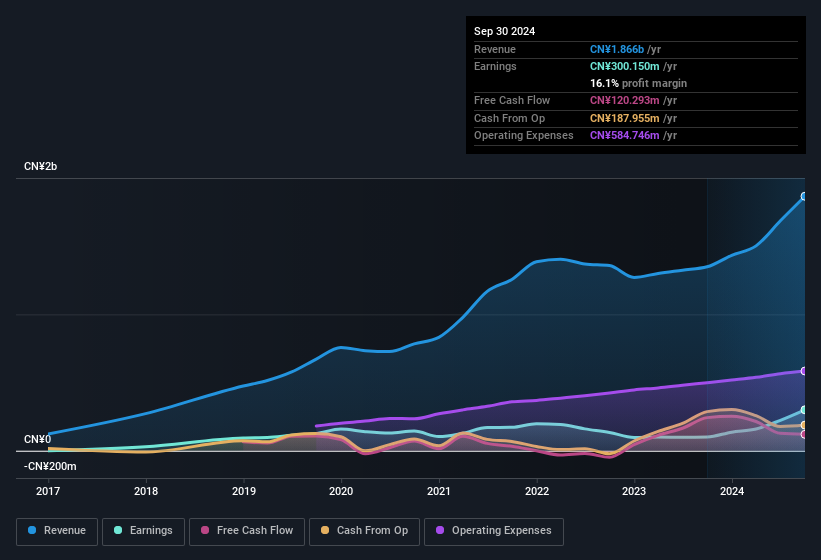Screen dimensions: 821x560
Task: Click the orange Cash From Op endpoint marker
Action: click(804, 425)
